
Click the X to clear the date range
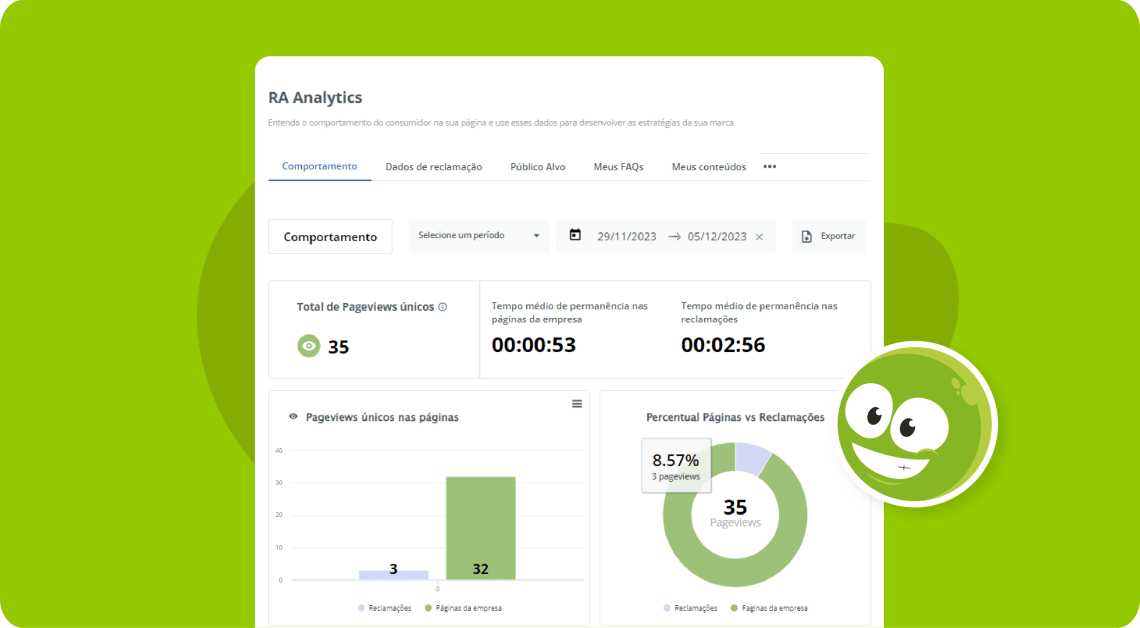click(x=759, y=236)
